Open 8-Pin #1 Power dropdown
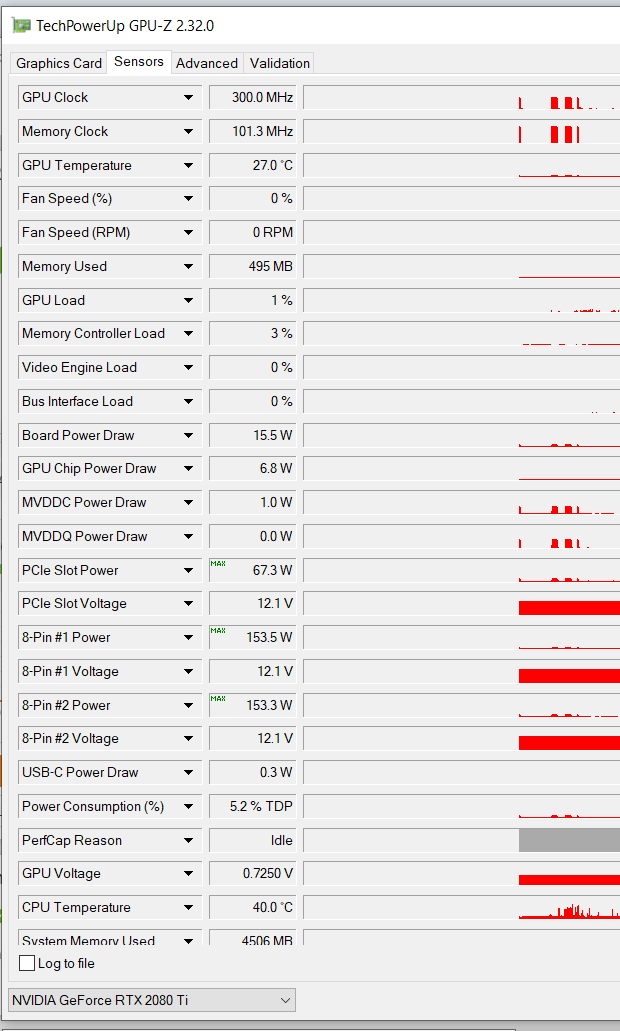 [x=188, y=638]
